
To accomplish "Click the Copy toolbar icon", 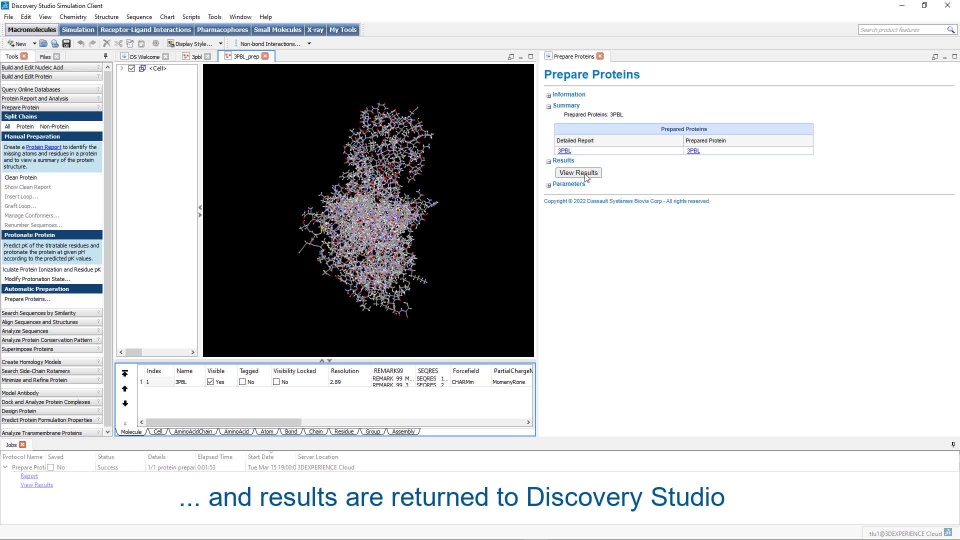I will (x=130, y=43).
